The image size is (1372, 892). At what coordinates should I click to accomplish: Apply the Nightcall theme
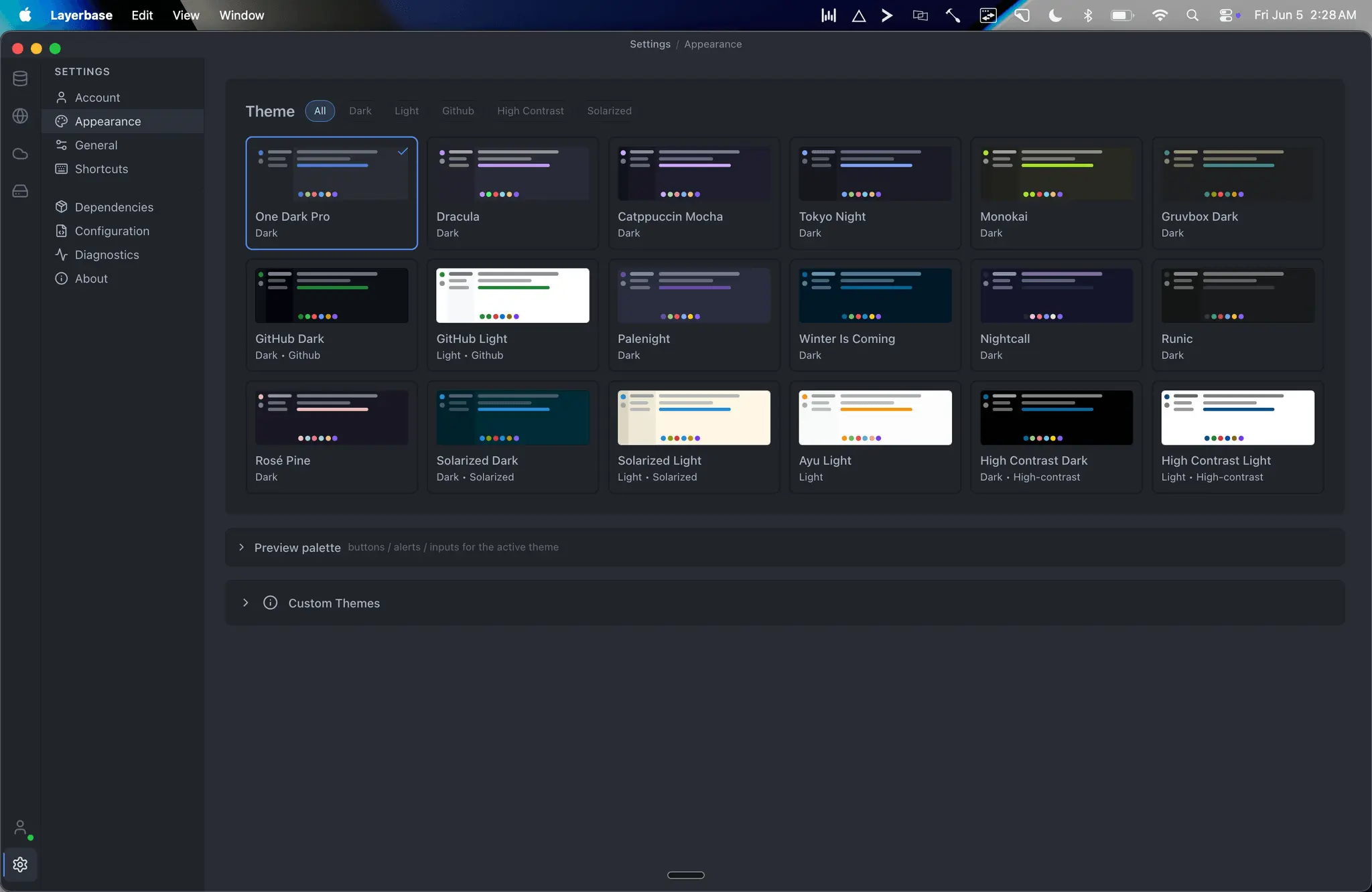pyautogui.click(x=1056, y=315)
